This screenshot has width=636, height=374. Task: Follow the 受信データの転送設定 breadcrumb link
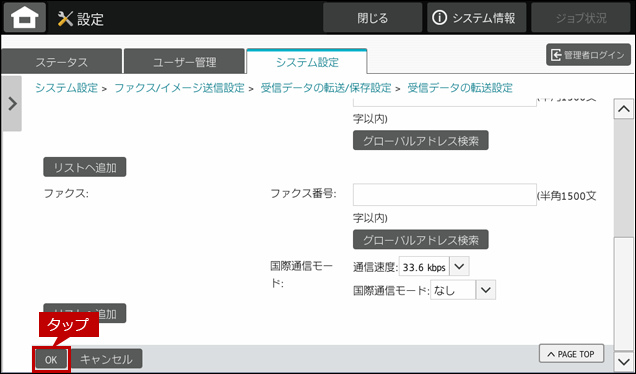460,88
